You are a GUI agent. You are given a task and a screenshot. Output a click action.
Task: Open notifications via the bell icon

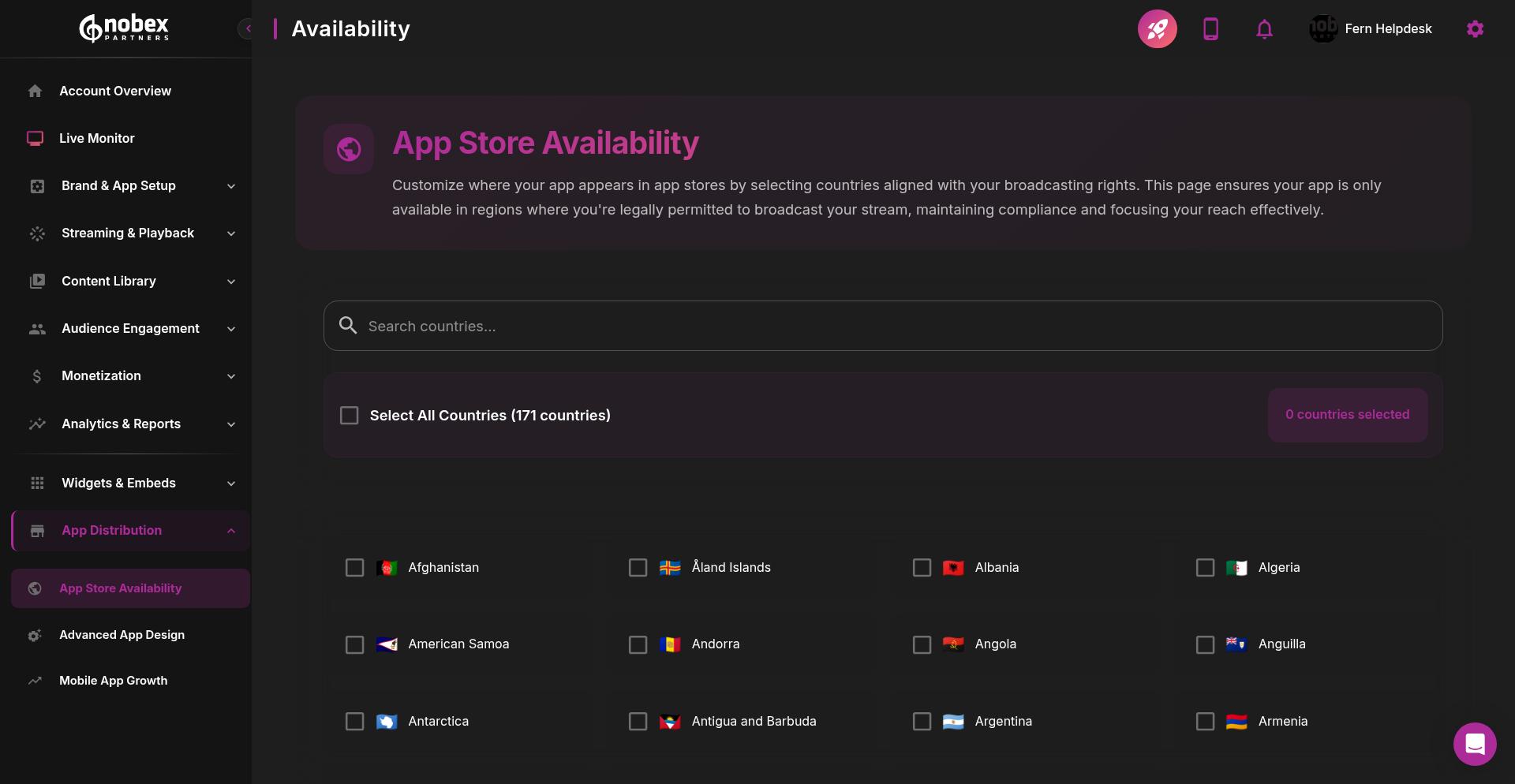click(x=1264, y=28)
